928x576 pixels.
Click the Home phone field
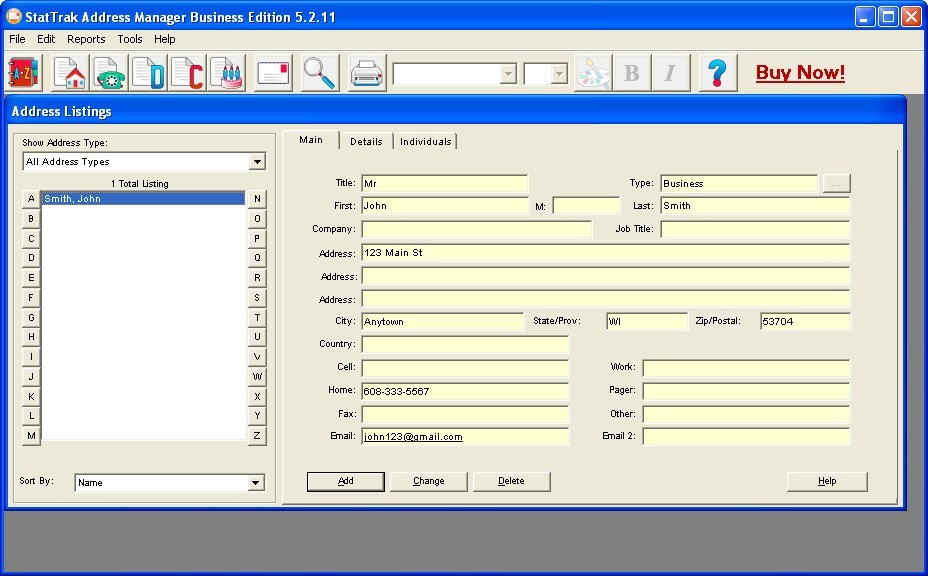click(465, 391)
